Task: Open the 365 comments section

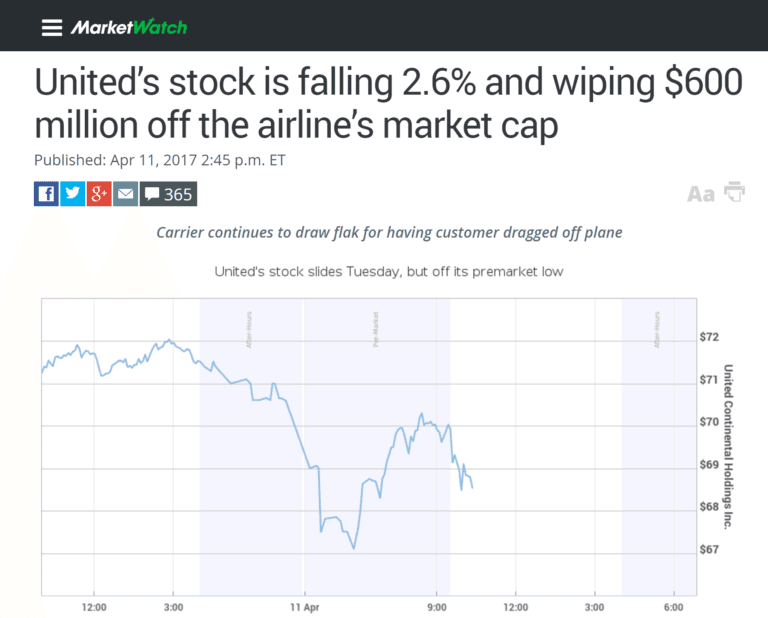Action: (168, 193)
